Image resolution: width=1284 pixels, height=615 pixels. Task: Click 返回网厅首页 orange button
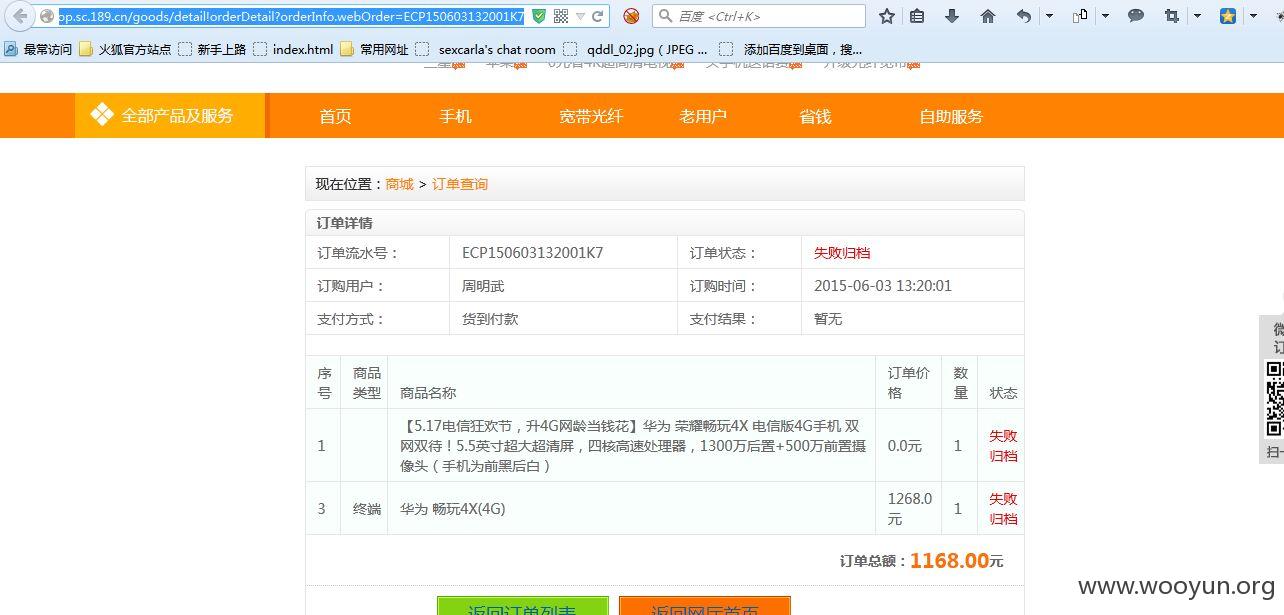(705, 607)
